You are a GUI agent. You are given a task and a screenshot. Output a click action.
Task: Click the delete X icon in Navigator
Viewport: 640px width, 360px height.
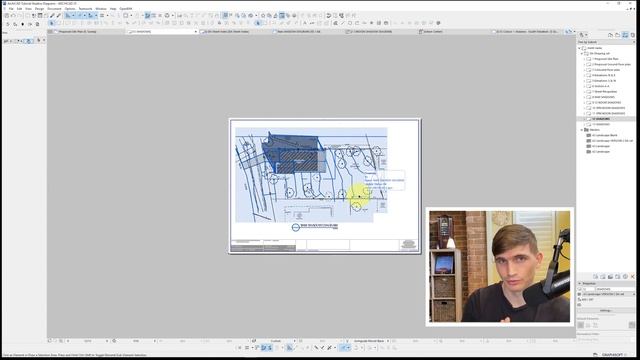pyautogui.click(x=633, y=277)
